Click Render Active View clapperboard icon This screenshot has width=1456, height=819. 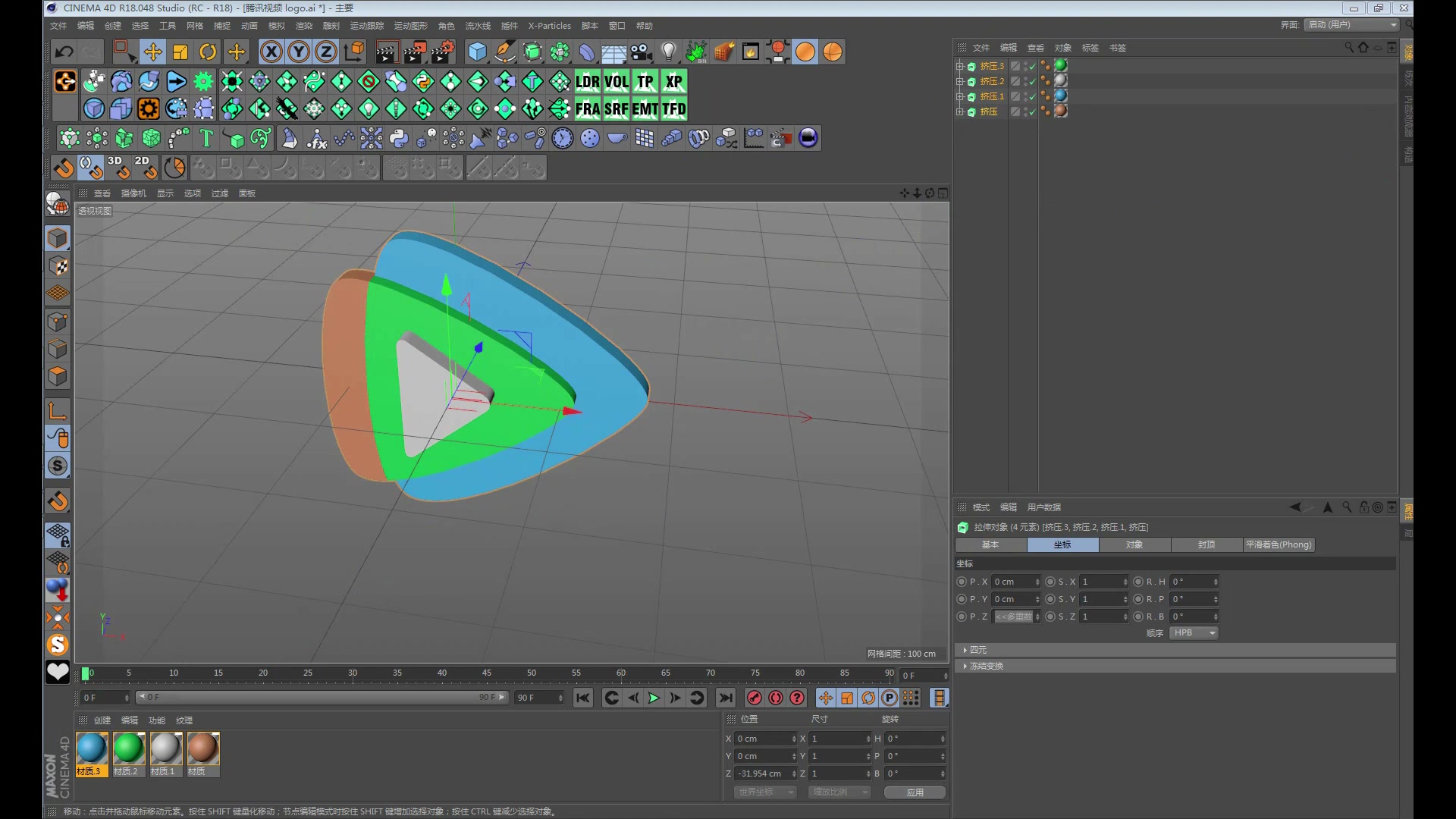tap(387, 52)
